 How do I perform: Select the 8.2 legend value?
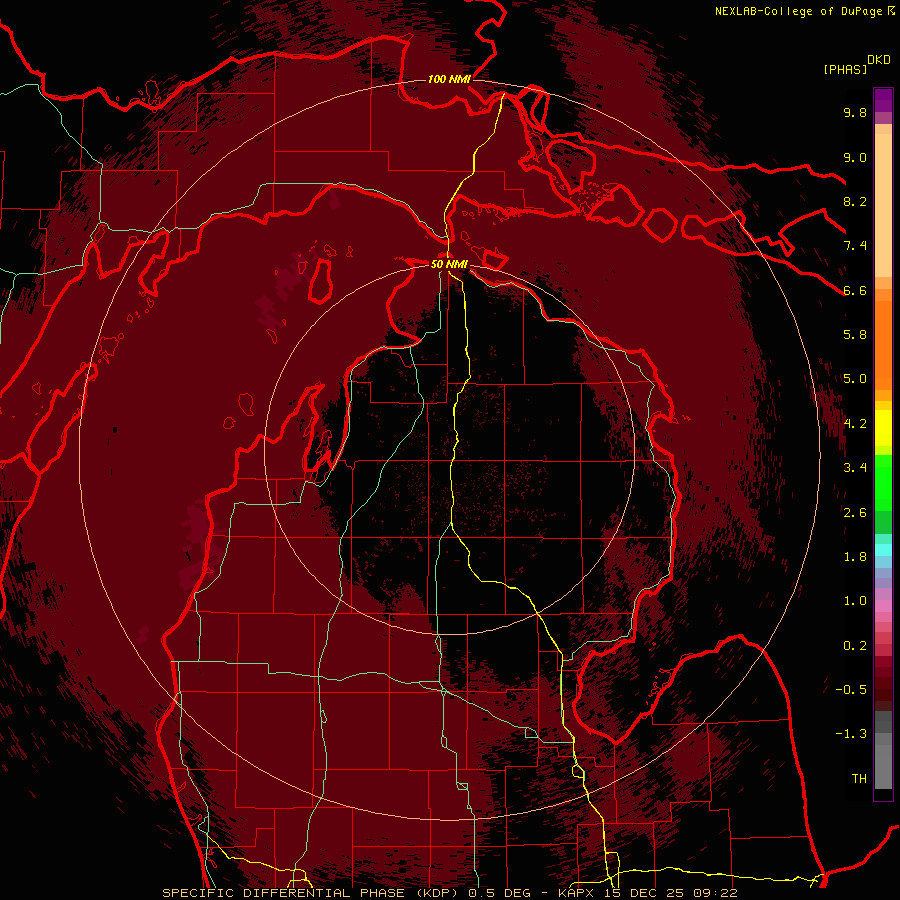[x=855, y=201]
